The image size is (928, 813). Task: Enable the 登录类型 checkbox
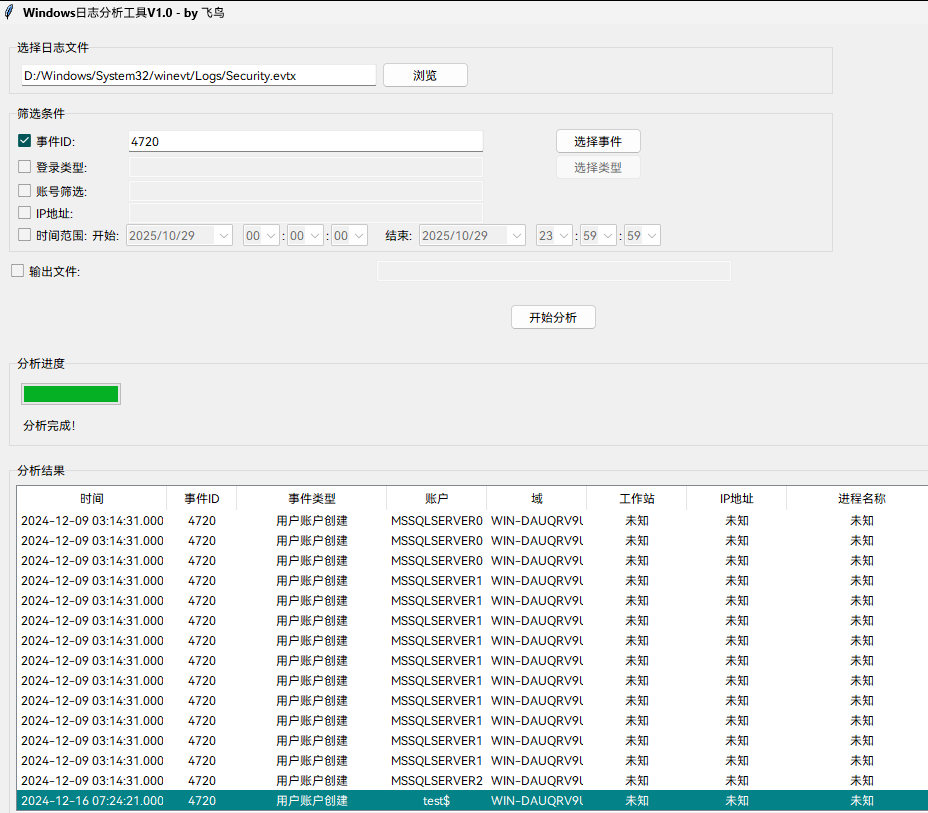(x=24, y=167)
